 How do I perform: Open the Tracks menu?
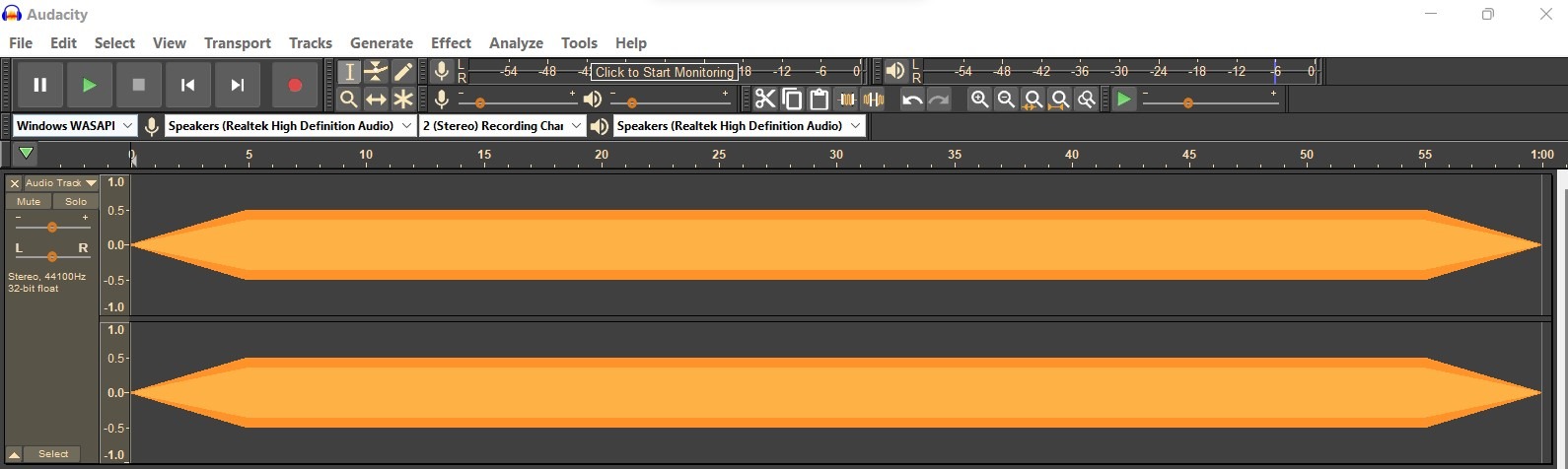click(x=311, y=42)
